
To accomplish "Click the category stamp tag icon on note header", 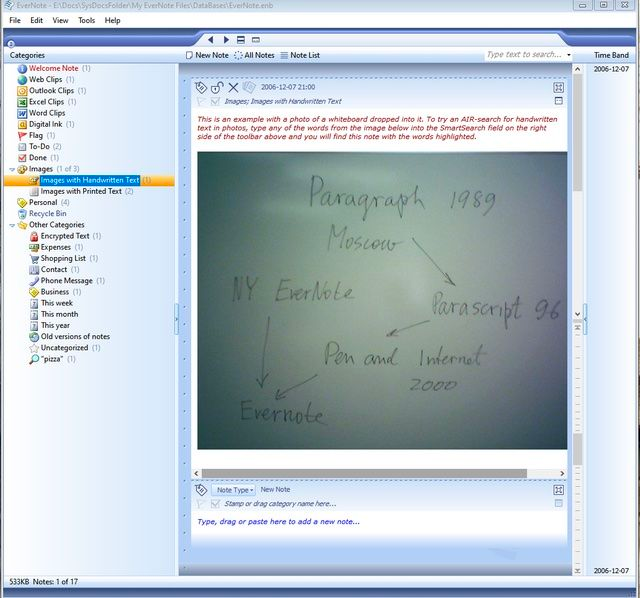I will point(201,87).
